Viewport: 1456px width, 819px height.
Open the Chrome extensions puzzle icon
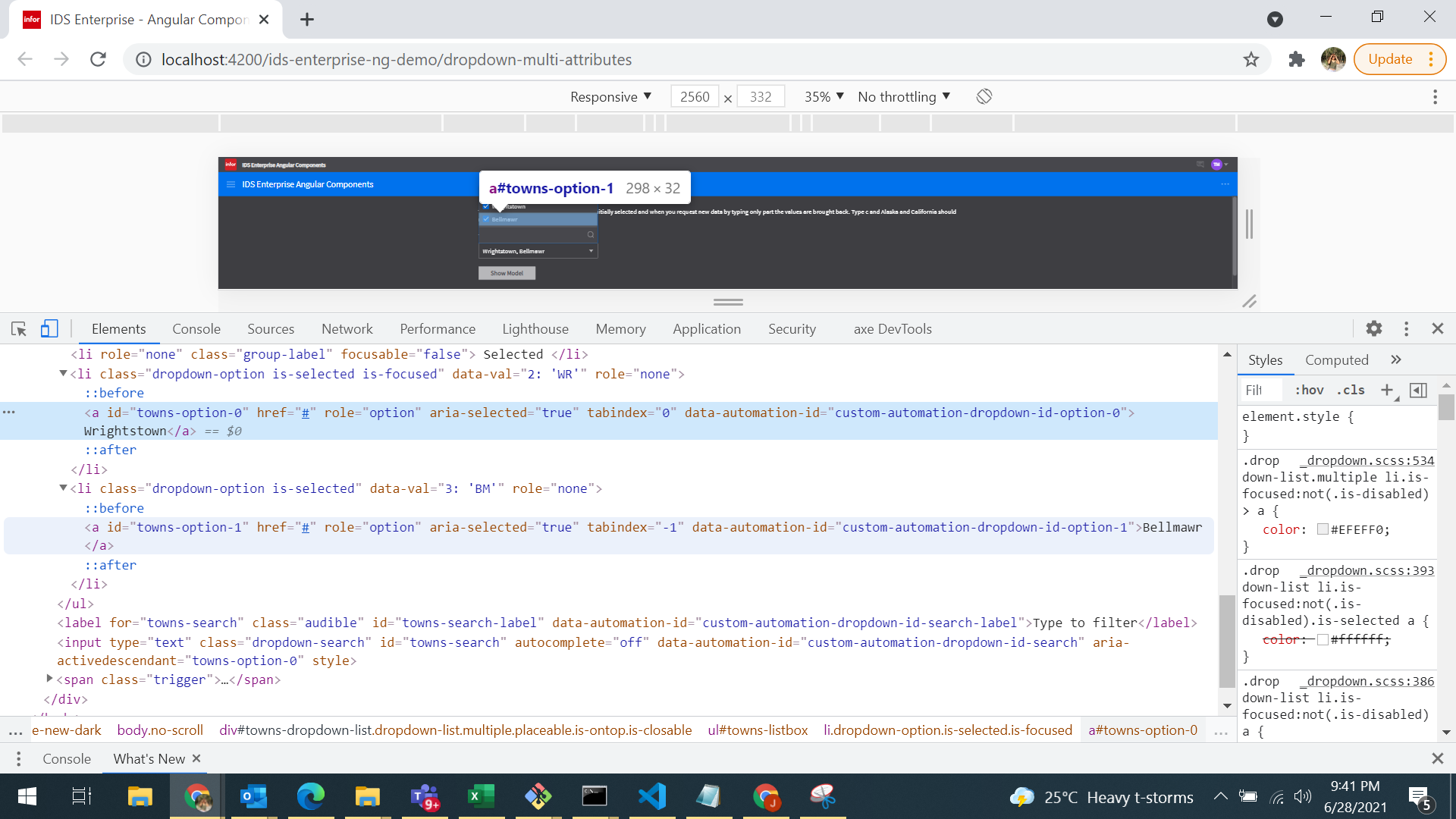point(1297,59)
